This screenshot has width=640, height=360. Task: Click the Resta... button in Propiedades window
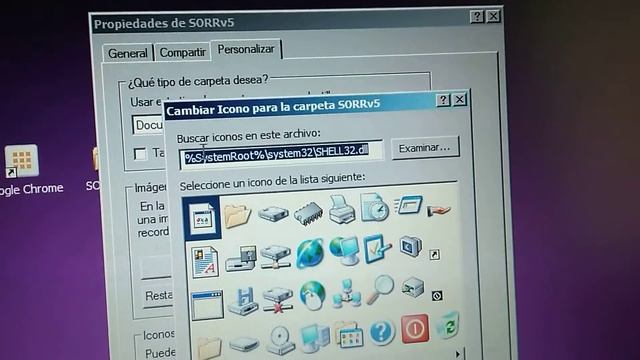(x=158, y=296)
